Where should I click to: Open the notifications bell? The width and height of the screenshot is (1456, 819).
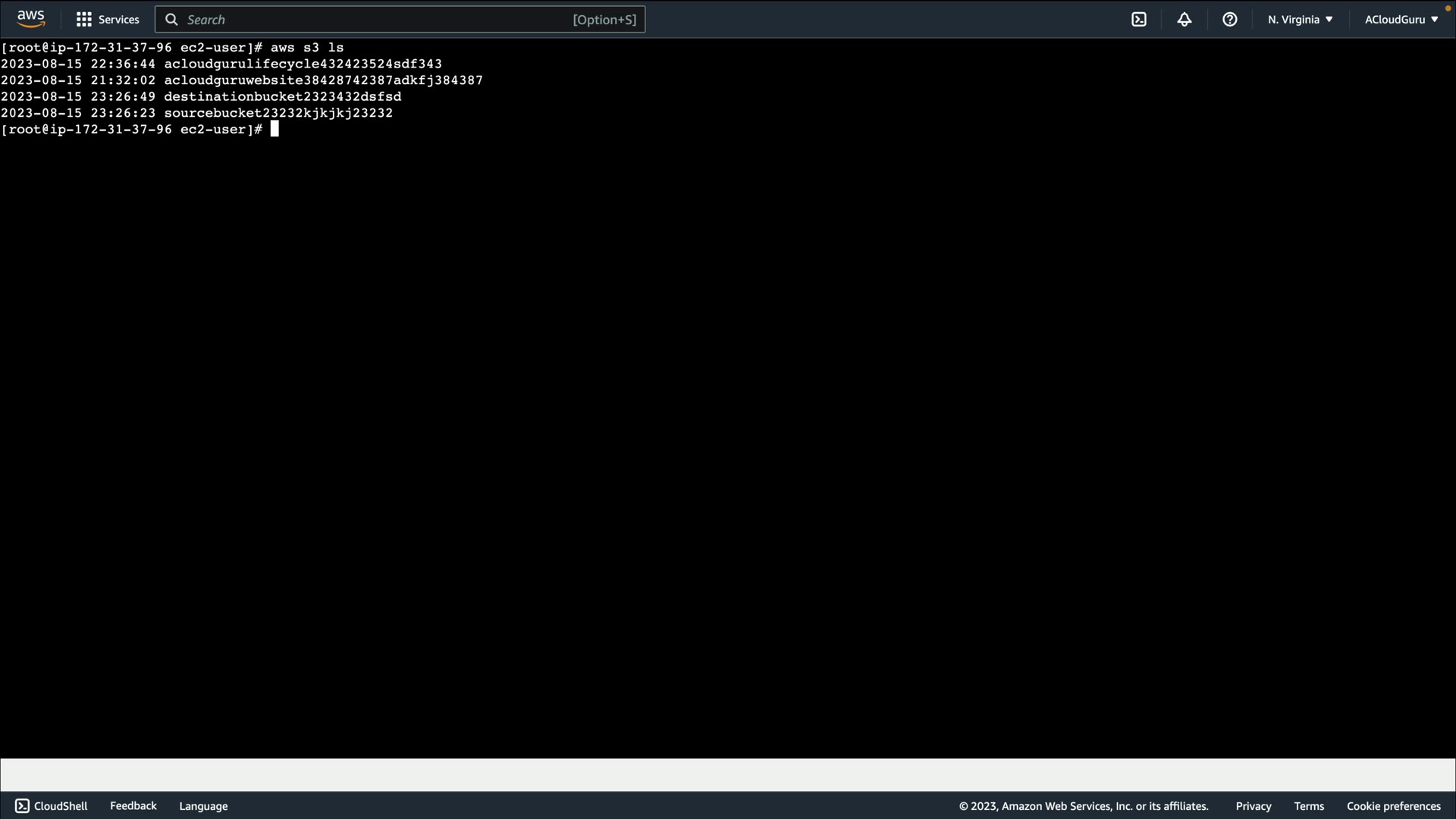tap(1185, 20)
